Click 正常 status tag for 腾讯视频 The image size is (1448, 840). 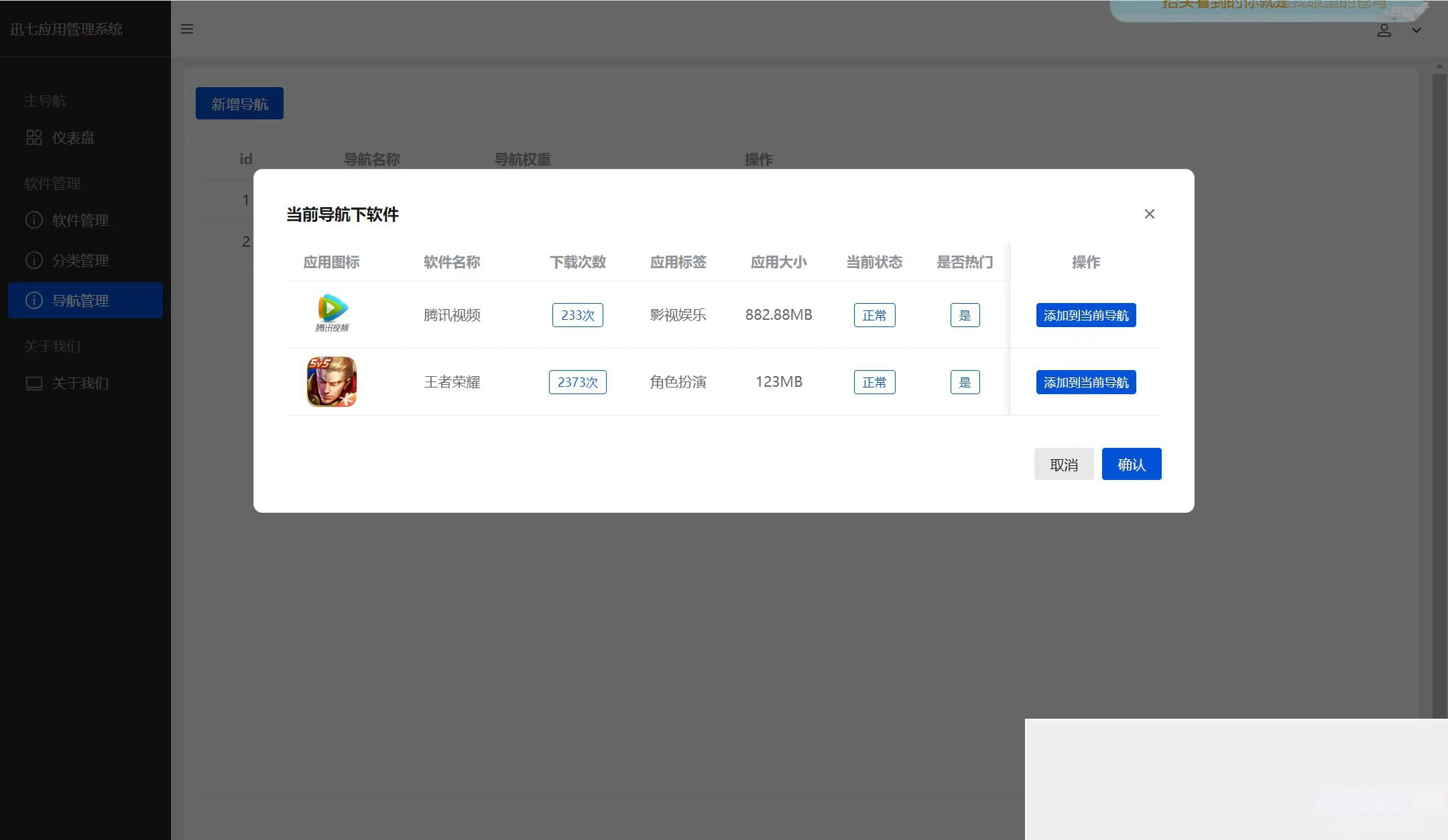pyautogui.click(x=874, y=315)
